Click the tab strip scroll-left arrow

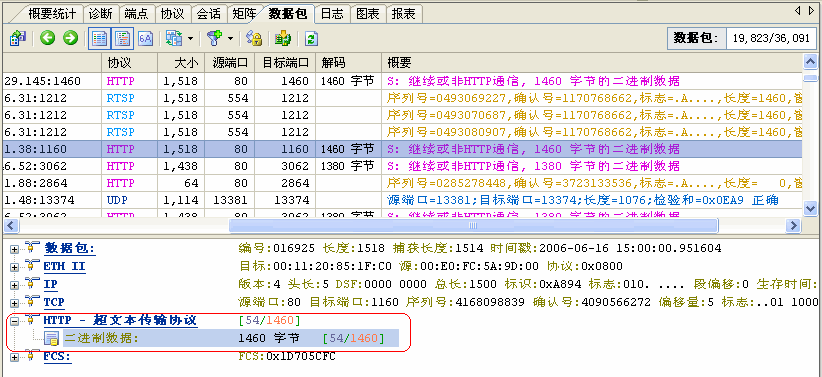pyautogui.click(x=798, y=10)
